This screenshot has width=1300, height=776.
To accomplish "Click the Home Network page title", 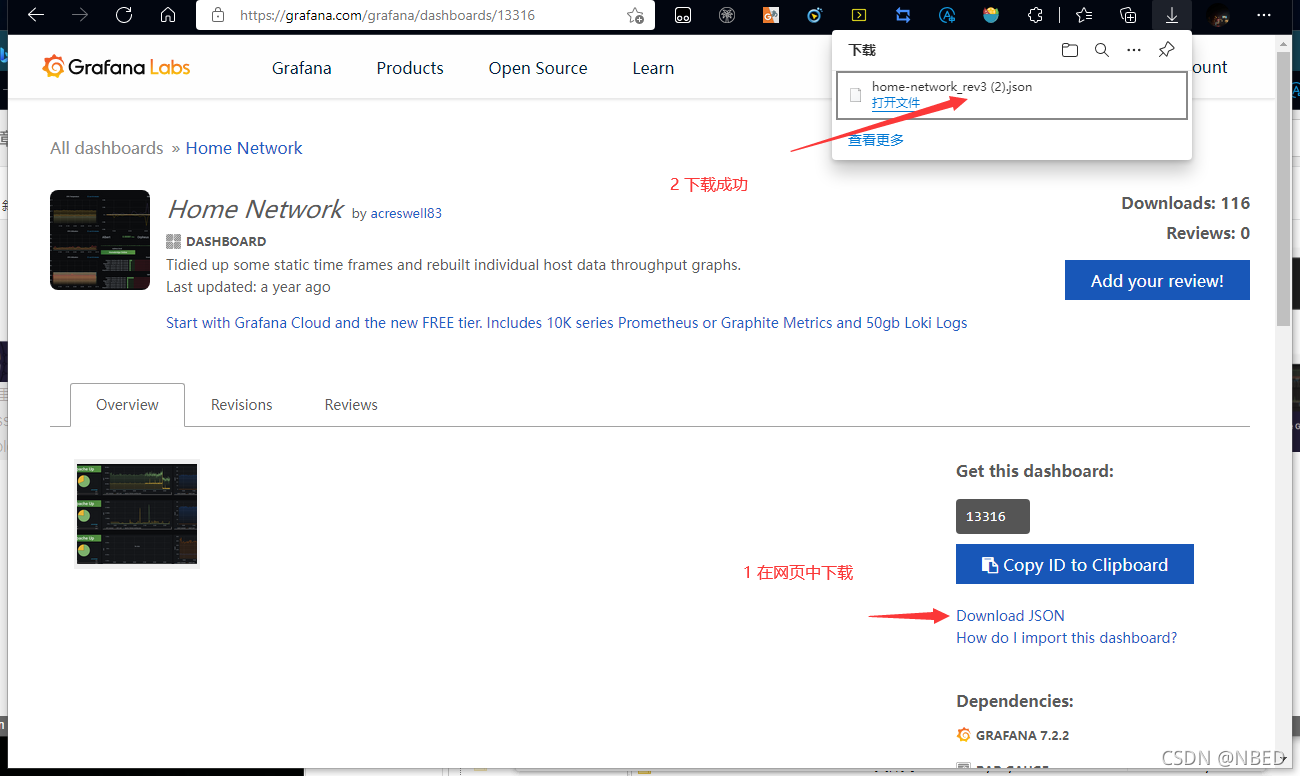I will click(255, 209).
